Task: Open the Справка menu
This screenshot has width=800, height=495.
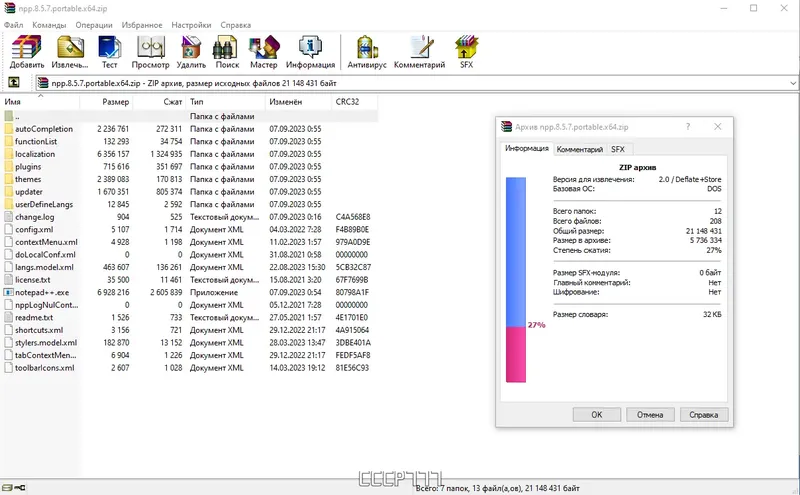Action: (x=236, y=24)
